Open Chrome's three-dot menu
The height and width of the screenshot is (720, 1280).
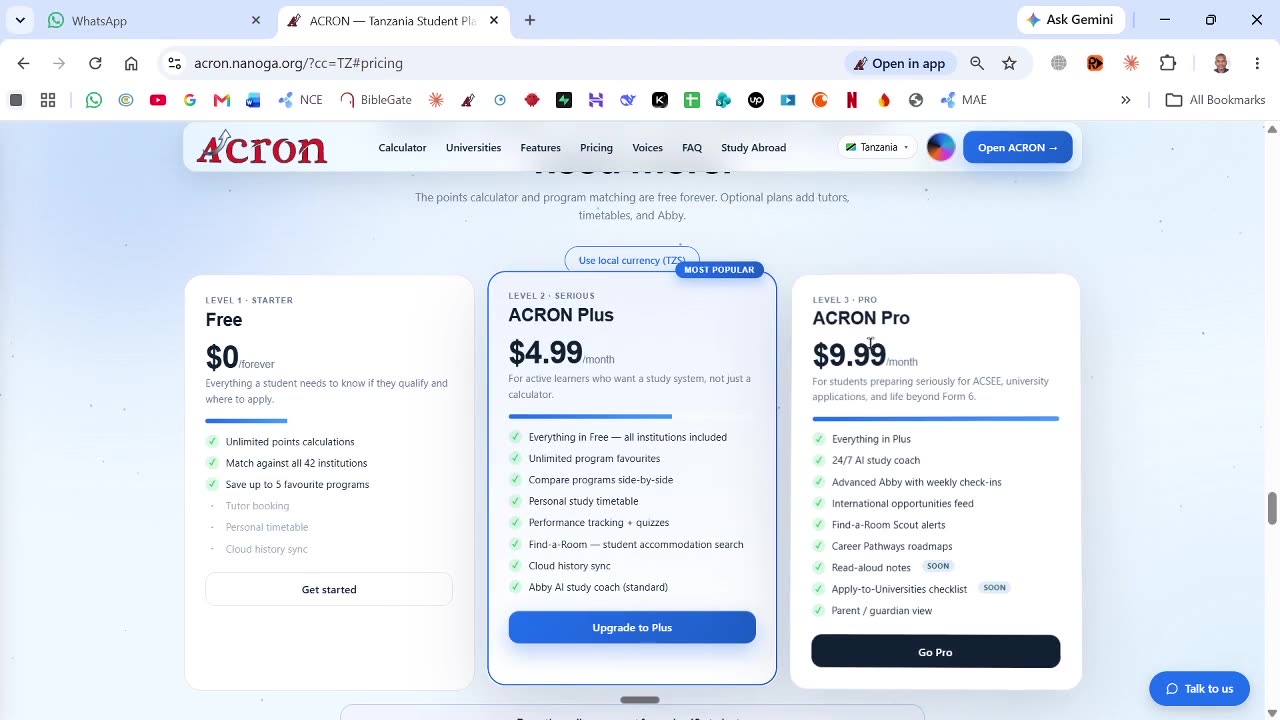(1257, 63)
